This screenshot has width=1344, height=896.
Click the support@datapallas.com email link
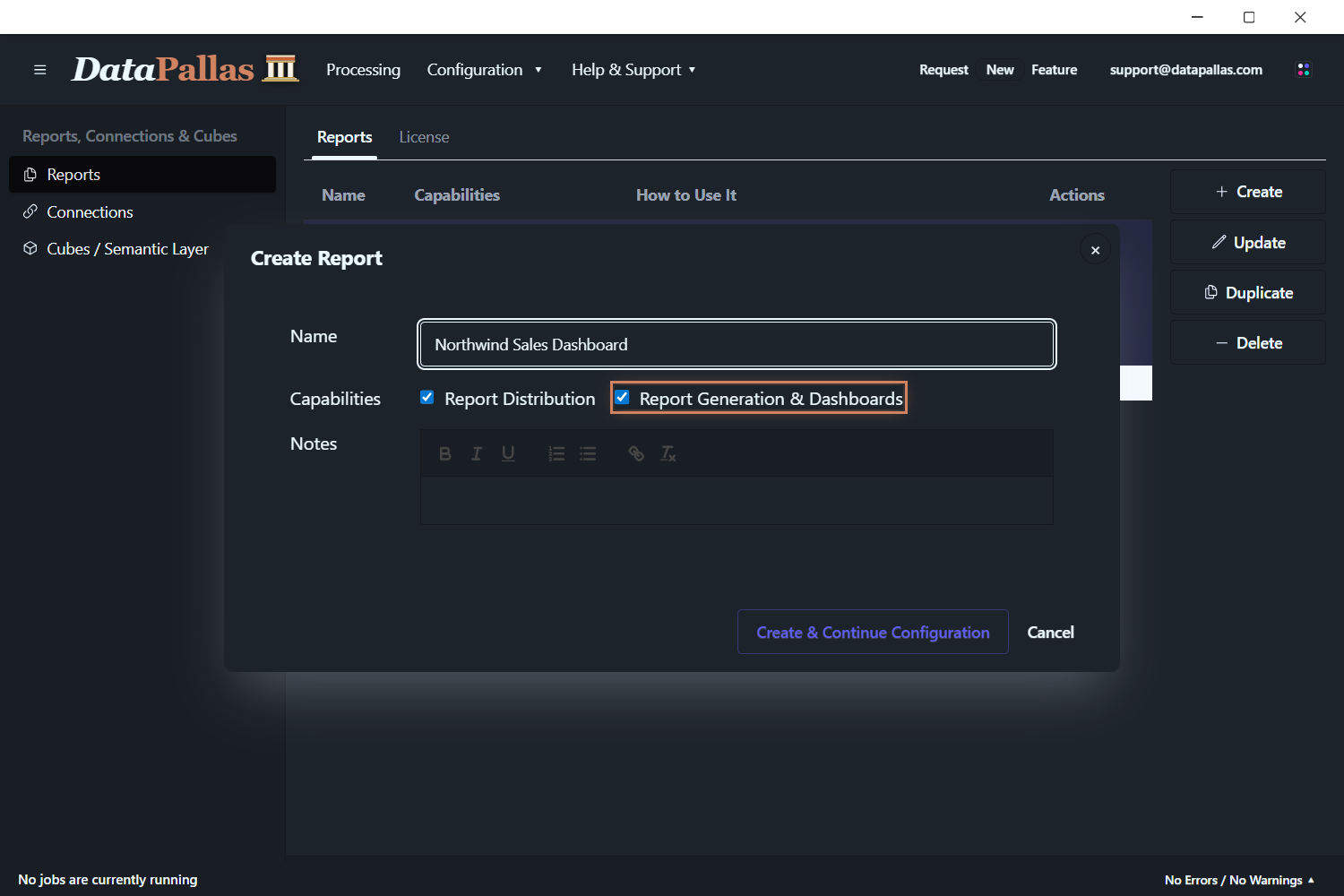[x=1186, y=70]
